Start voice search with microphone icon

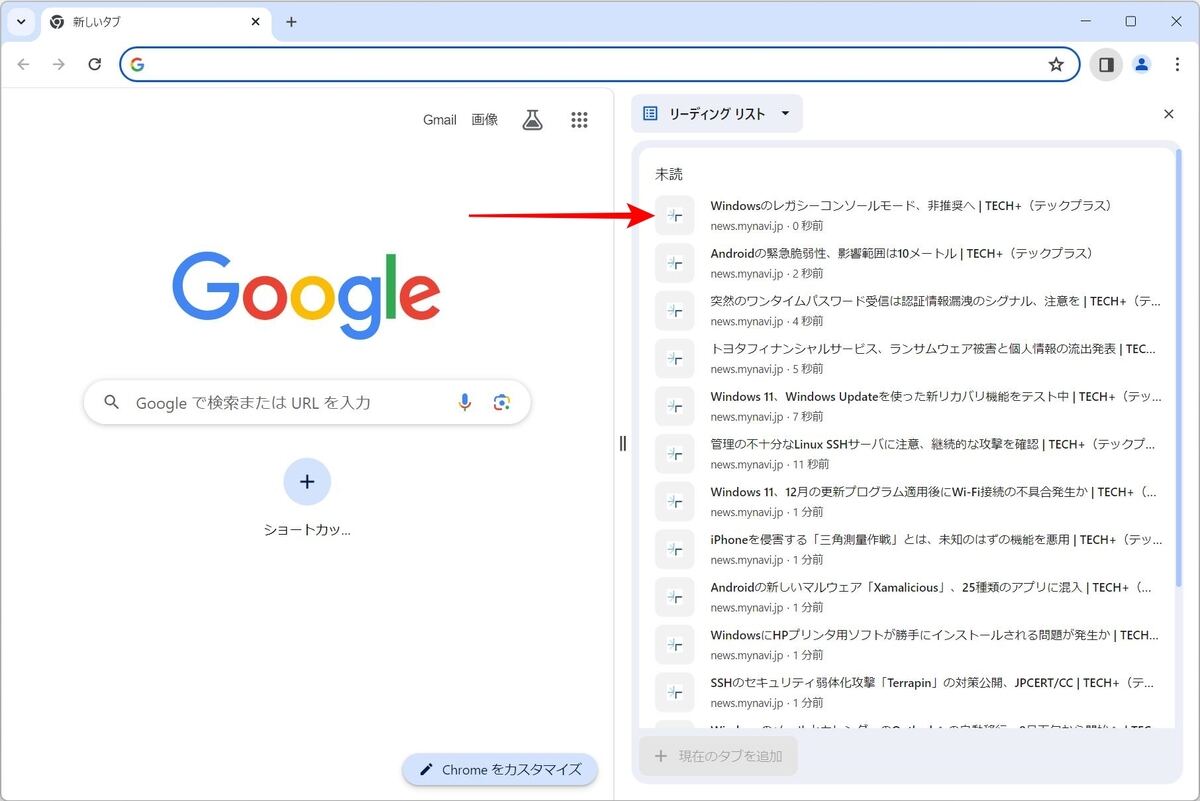465,402
